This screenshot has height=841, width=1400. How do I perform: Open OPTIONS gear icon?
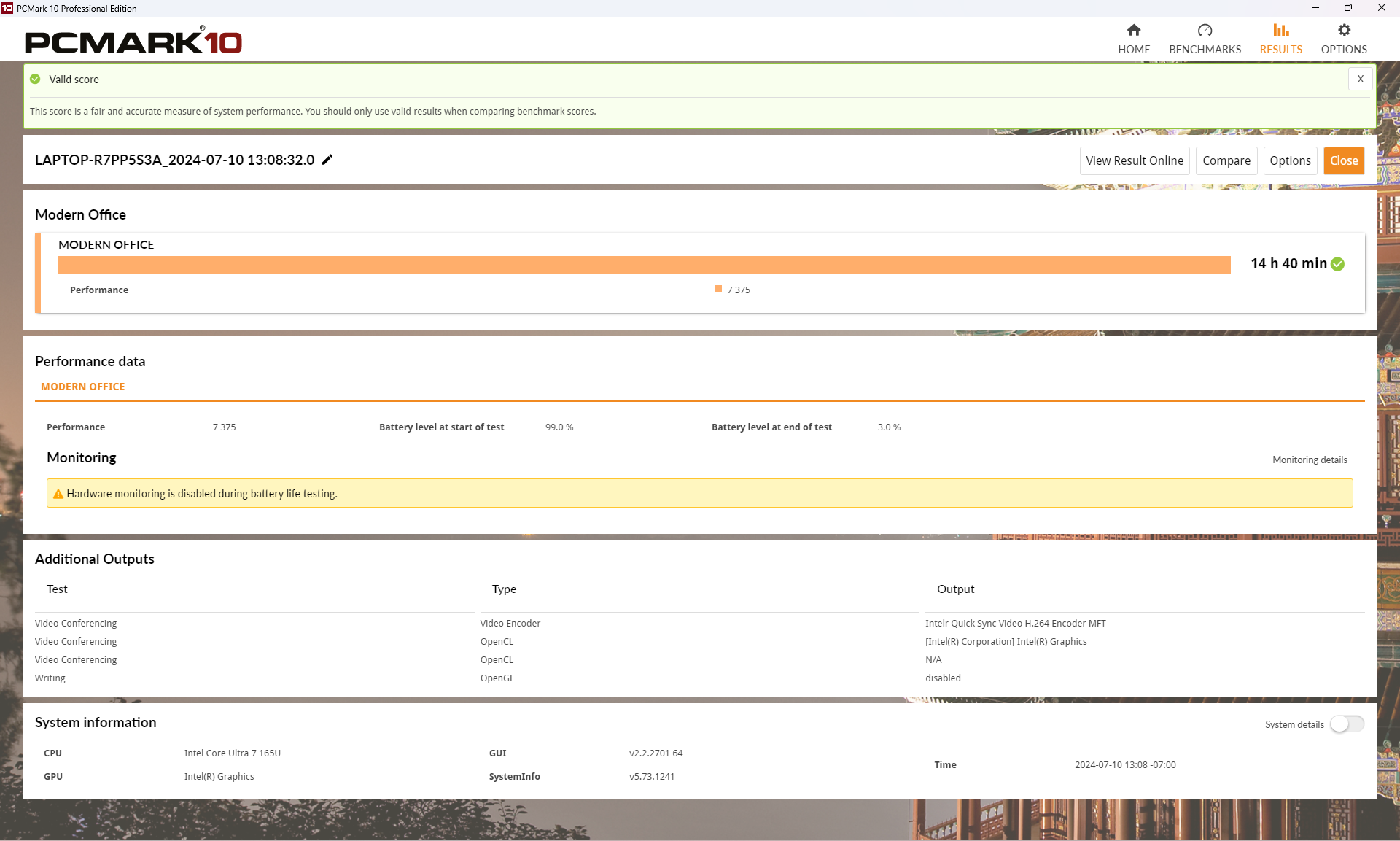tap(1344, 30)
